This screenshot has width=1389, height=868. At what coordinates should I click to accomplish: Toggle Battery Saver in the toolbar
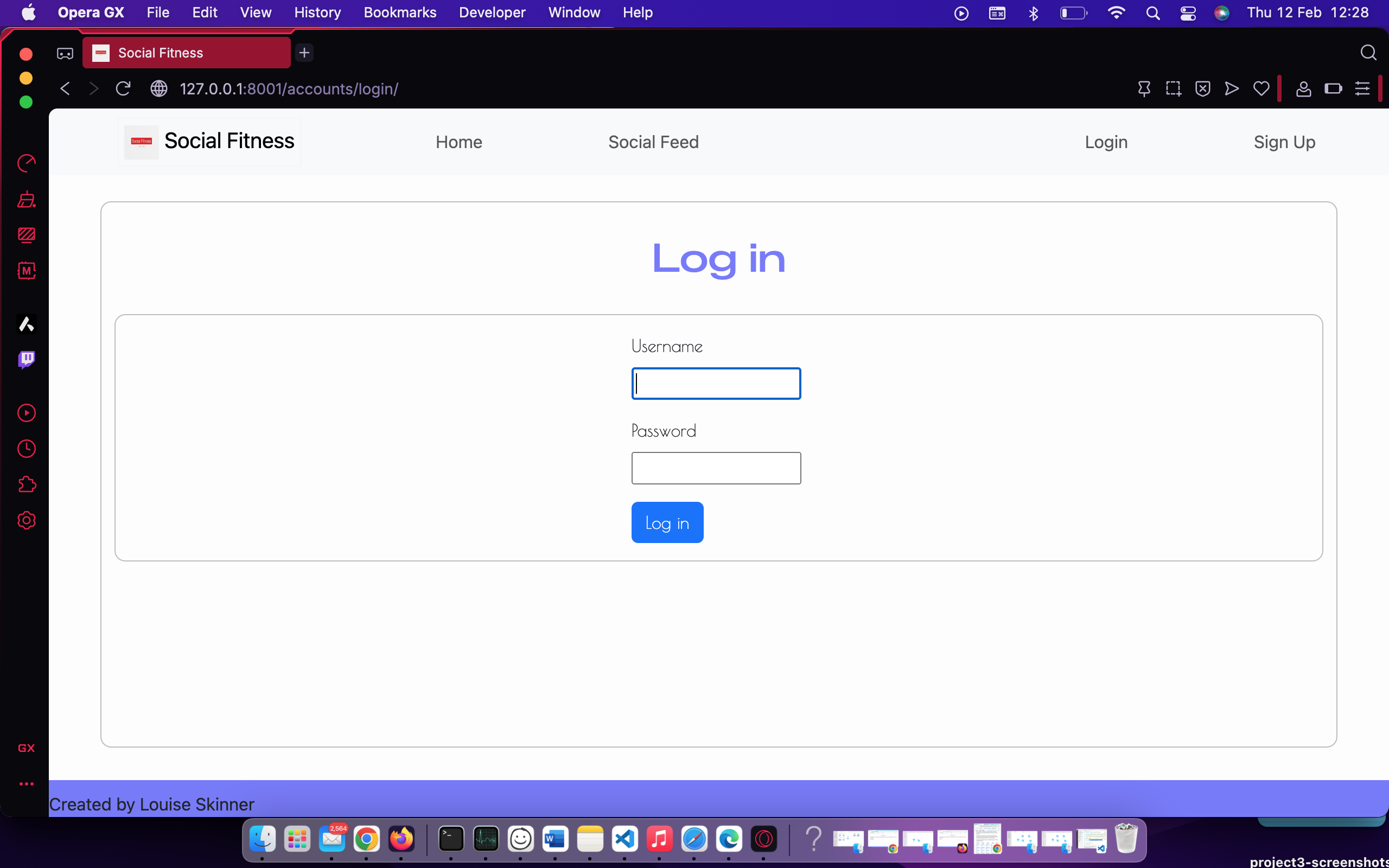(1334, 88)
